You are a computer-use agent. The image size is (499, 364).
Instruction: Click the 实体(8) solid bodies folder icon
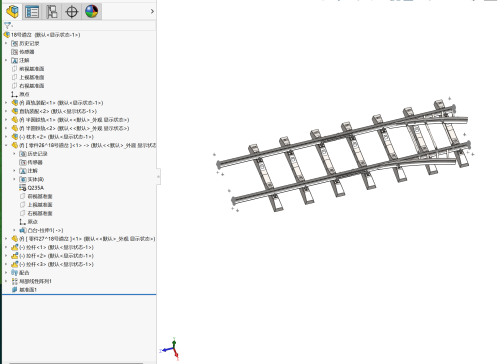[23, 179]
